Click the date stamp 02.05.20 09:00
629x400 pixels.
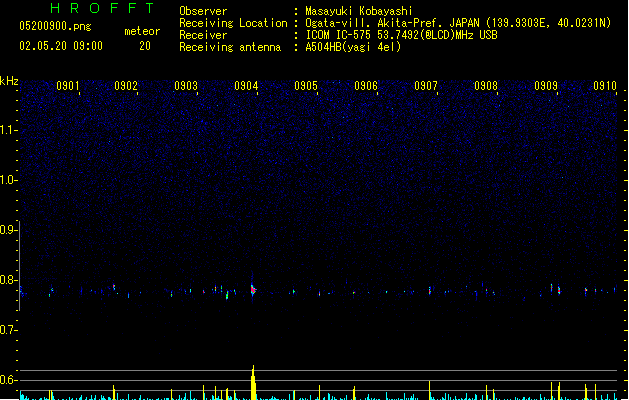click(x=61, y=46)
